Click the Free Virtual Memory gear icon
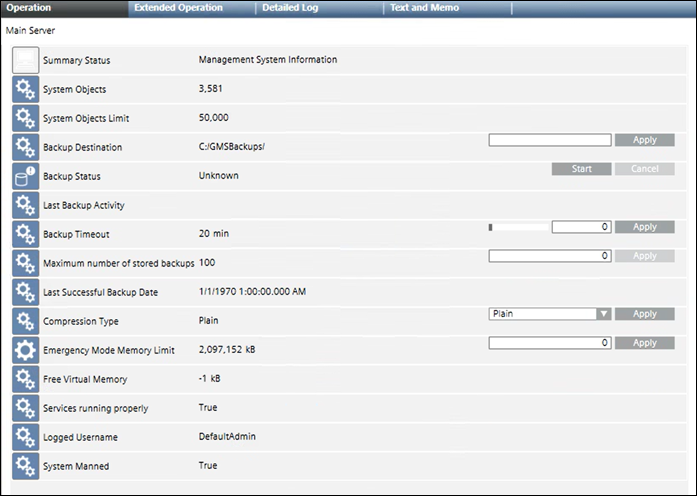 click(x=25, y=379)
